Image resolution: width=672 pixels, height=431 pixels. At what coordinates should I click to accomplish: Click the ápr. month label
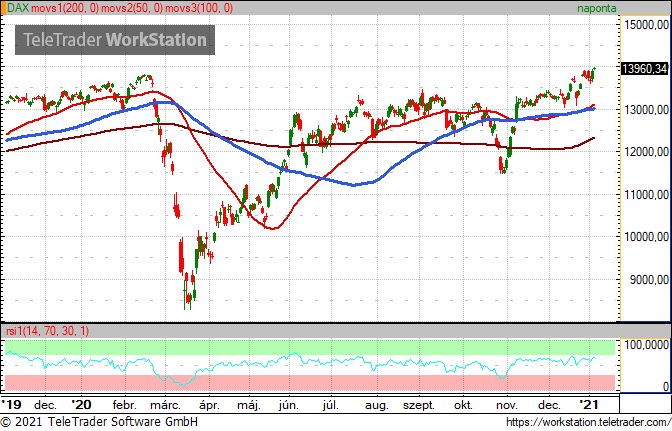pyautogui.click(x=209, y=405)
